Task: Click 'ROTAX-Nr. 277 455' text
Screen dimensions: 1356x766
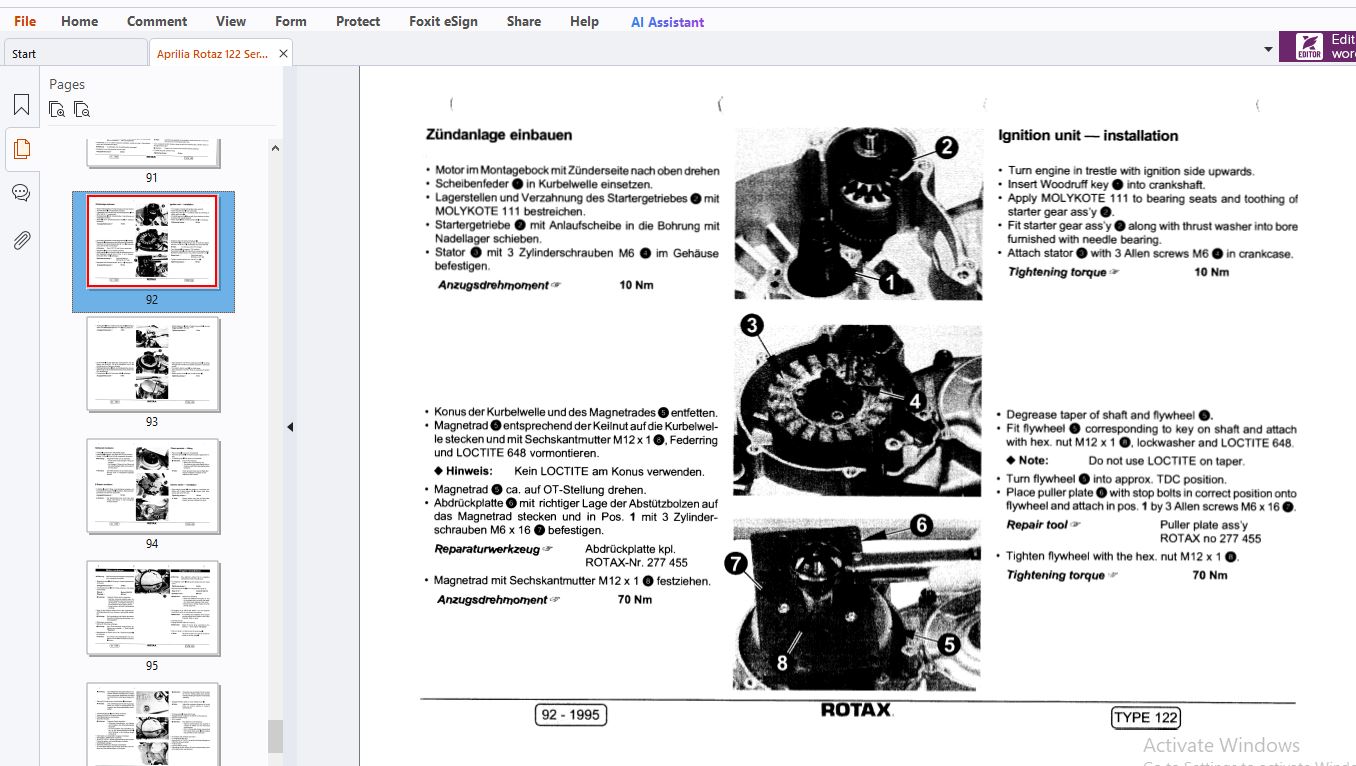Action: [636, 563]
